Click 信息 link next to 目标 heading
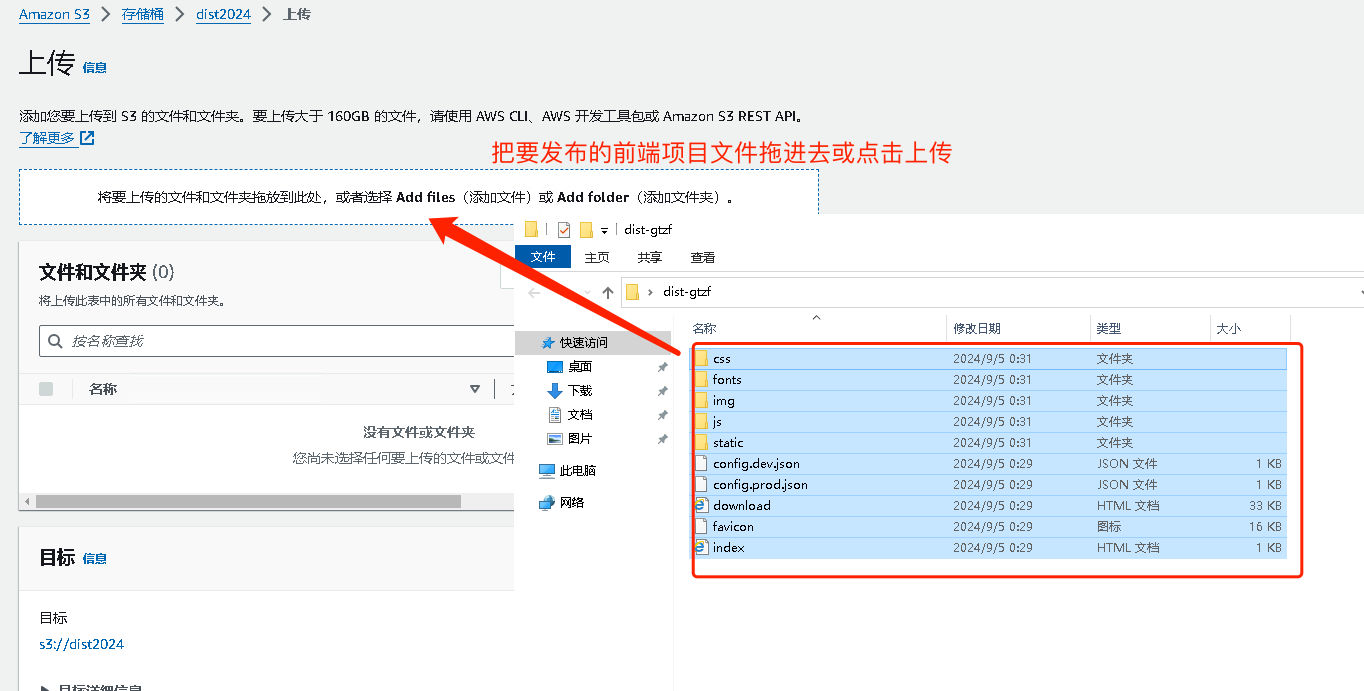 (x=94, y=559)
